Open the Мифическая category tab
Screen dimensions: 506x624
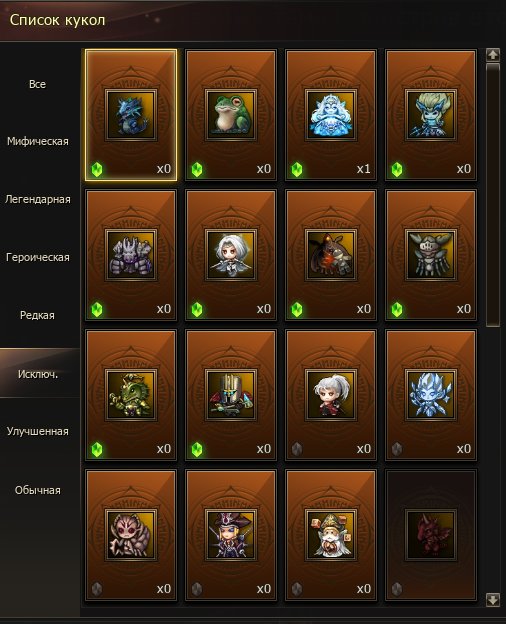point(38,141)
